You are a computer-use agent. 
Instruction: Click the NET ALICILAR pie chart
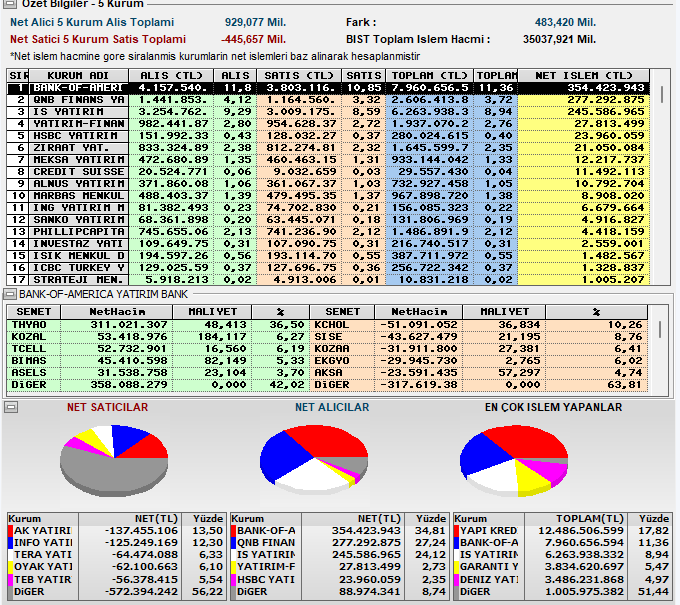click(x=314, y=460)
